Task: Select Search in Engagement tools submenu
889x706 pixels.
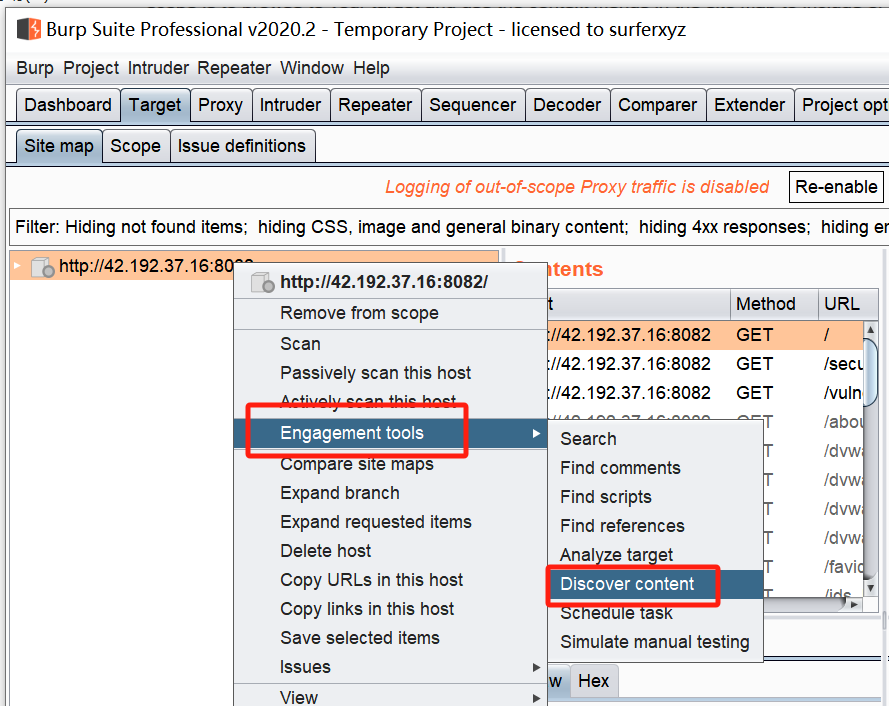Action: click(x=655, y=439)
